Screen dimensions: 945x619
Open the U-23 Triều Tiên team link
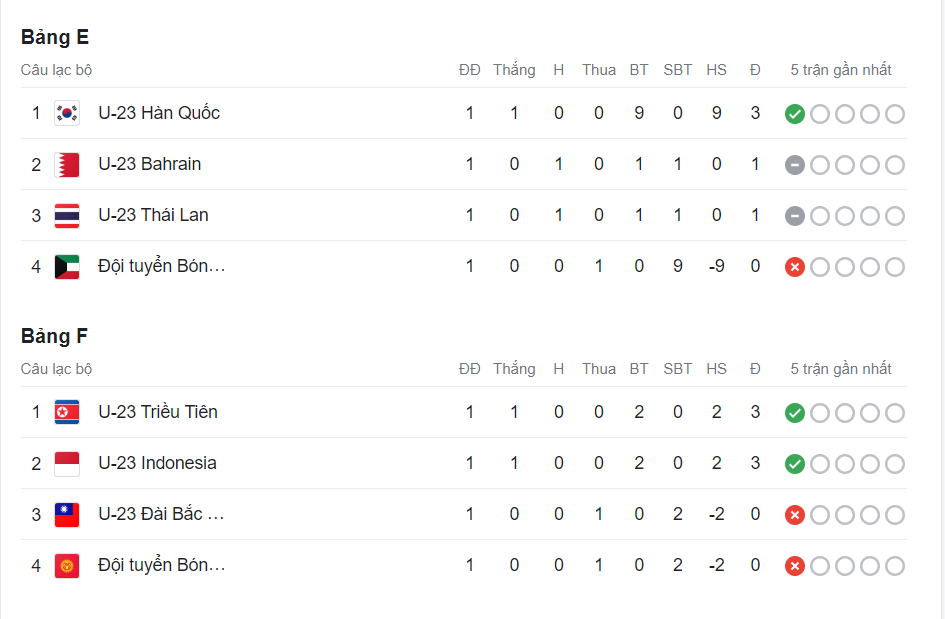[158, 412]
